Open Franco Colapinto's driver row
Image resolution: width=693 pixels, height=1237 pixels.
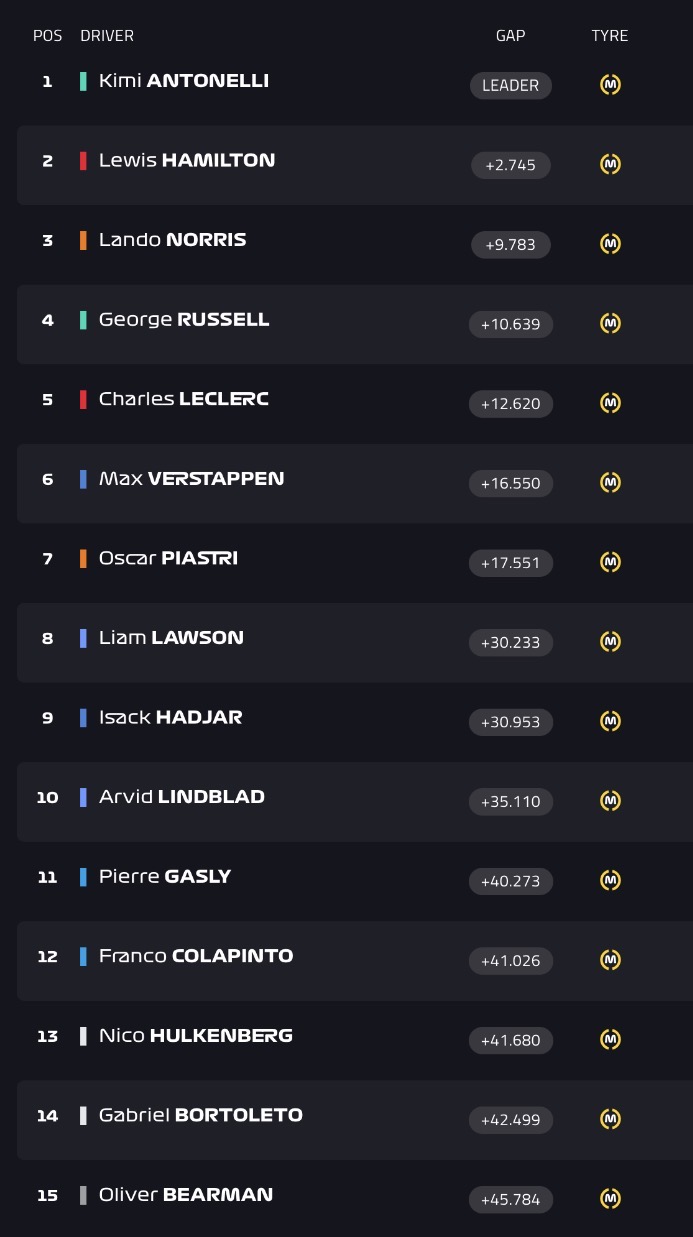(355, 961)
